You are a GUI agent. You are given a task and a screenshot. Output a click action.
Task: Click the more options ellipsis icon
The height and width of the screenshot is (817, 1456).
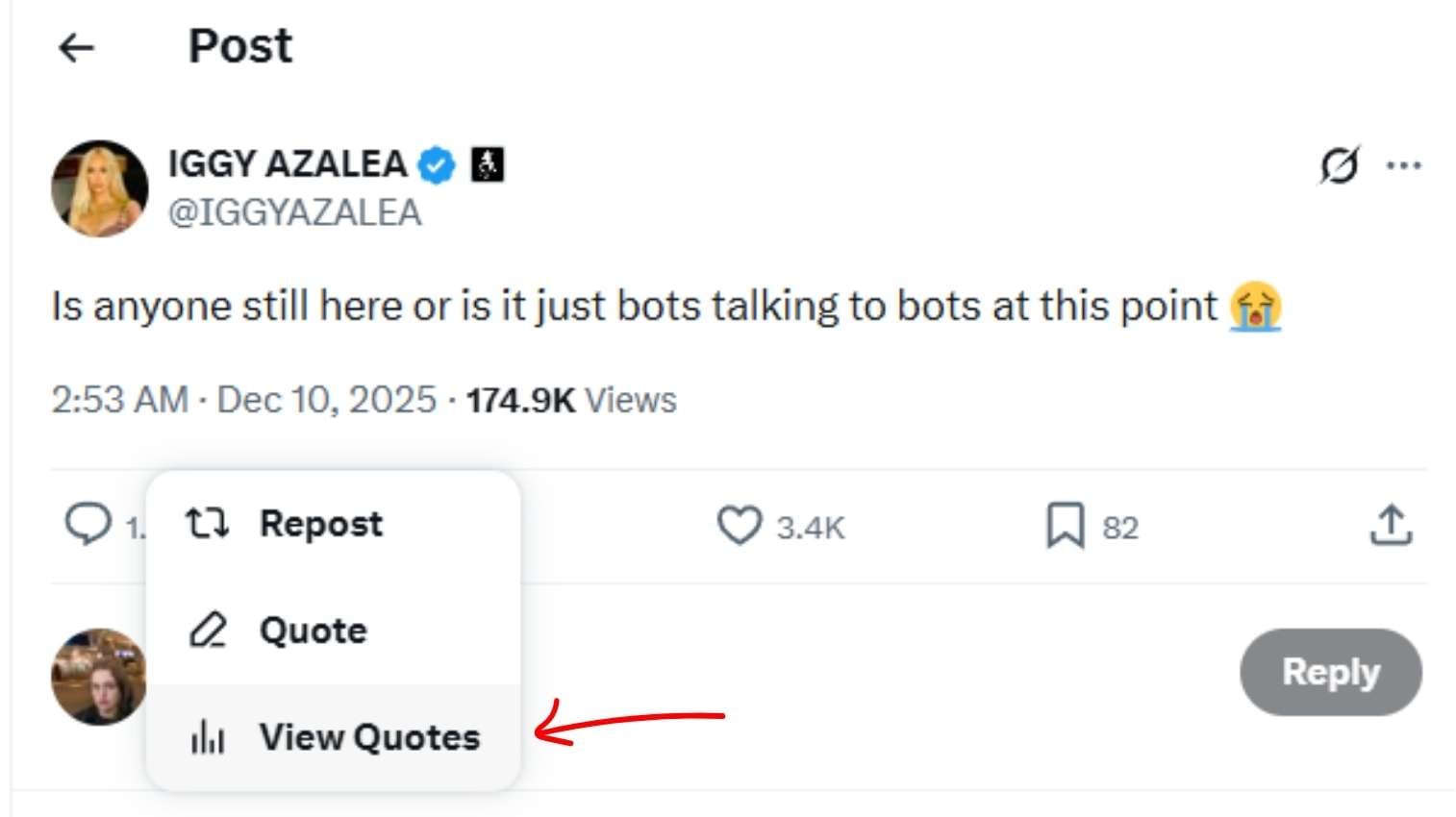[1404, 164]
